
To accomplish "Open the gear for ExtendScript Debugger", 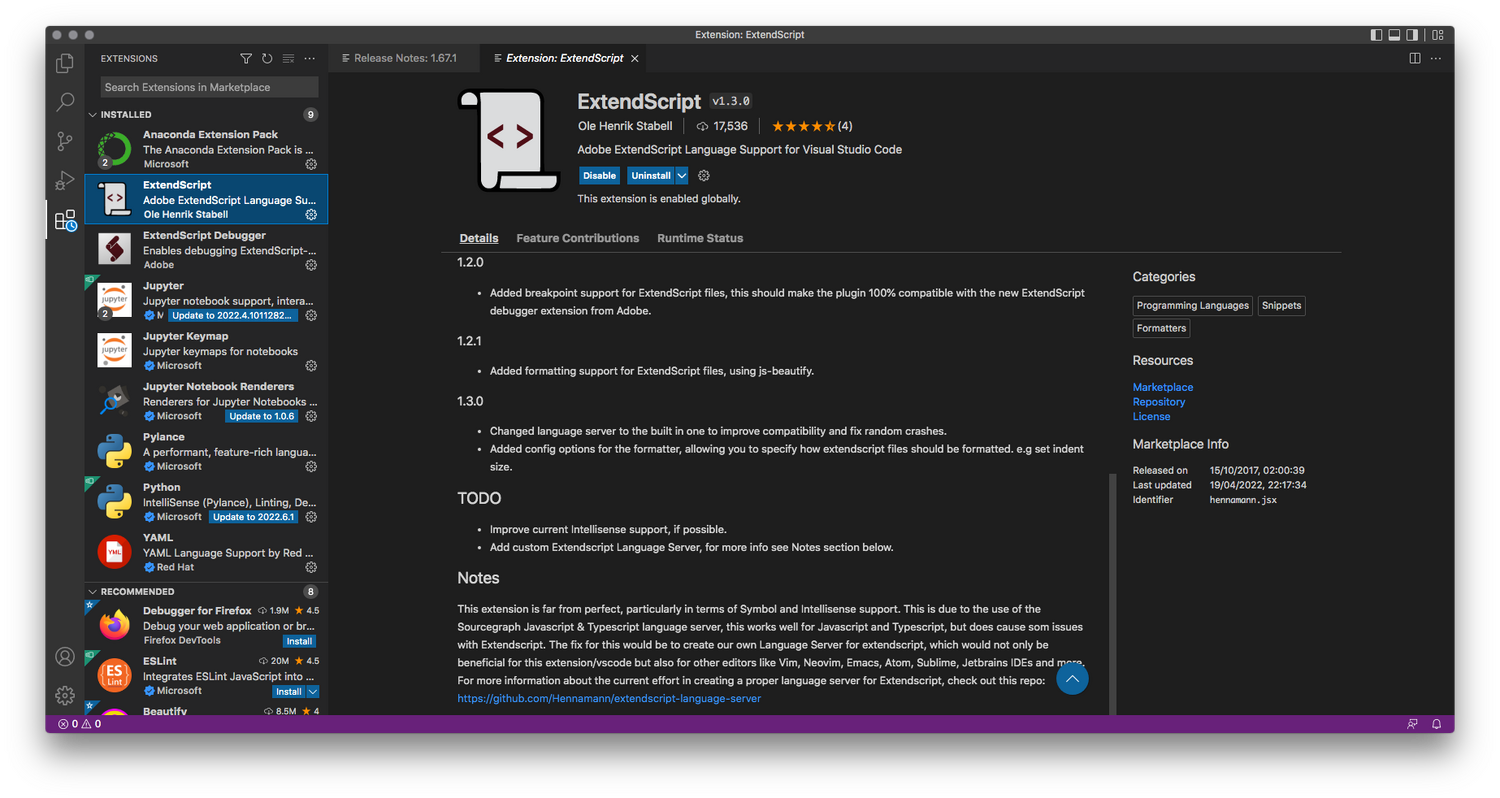I will pos(311,265).
